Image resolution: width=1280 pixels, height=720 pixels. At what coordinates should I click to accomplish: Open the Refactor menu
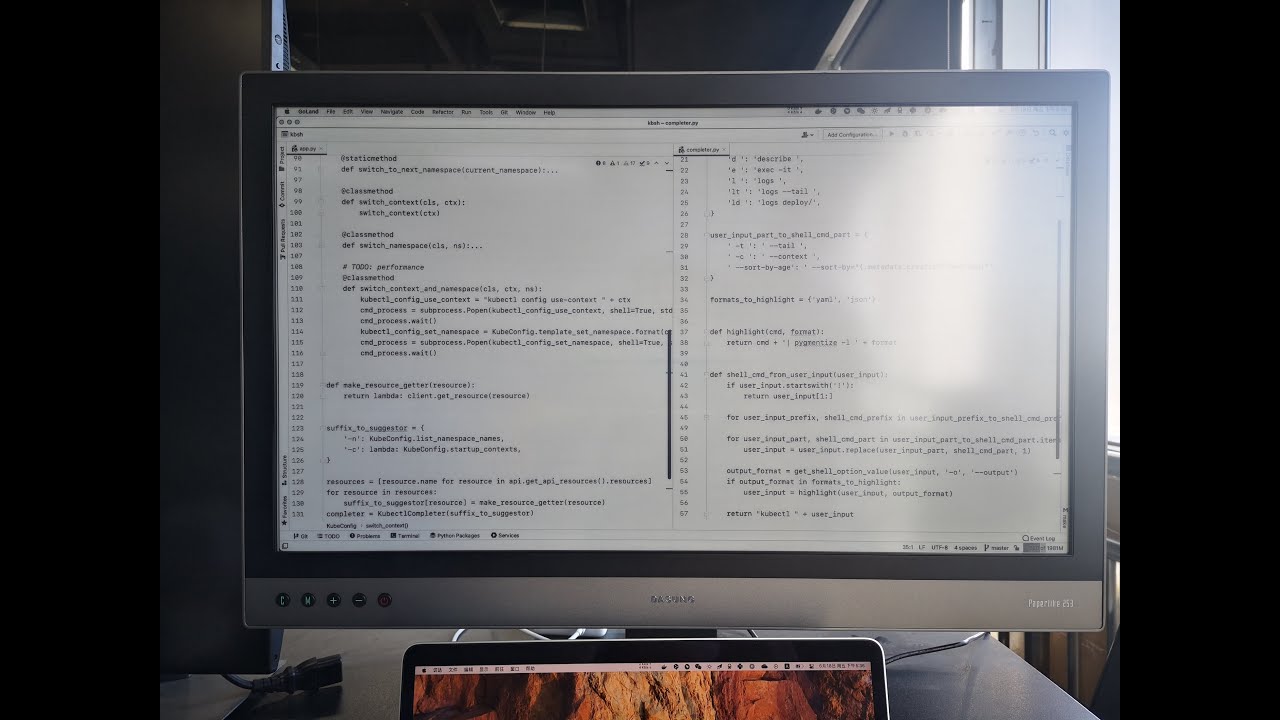pyautogui.click(x=443, y=112)
